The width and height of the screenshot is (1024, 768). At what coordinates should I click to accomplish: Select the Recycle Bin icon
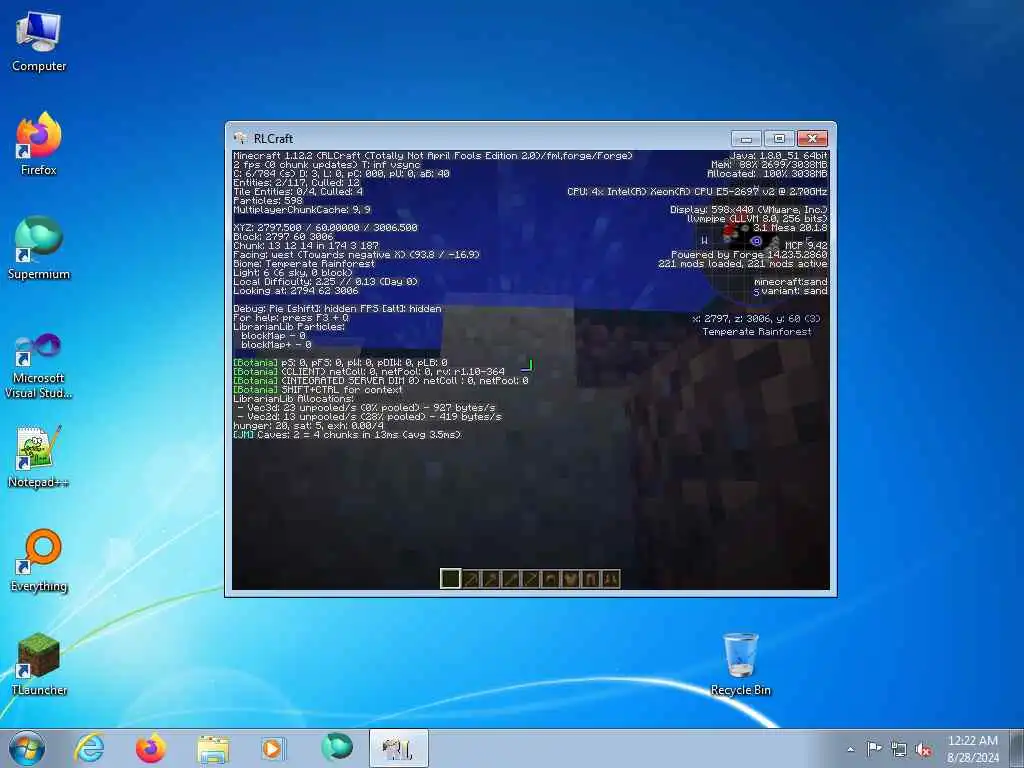(741, 664)
